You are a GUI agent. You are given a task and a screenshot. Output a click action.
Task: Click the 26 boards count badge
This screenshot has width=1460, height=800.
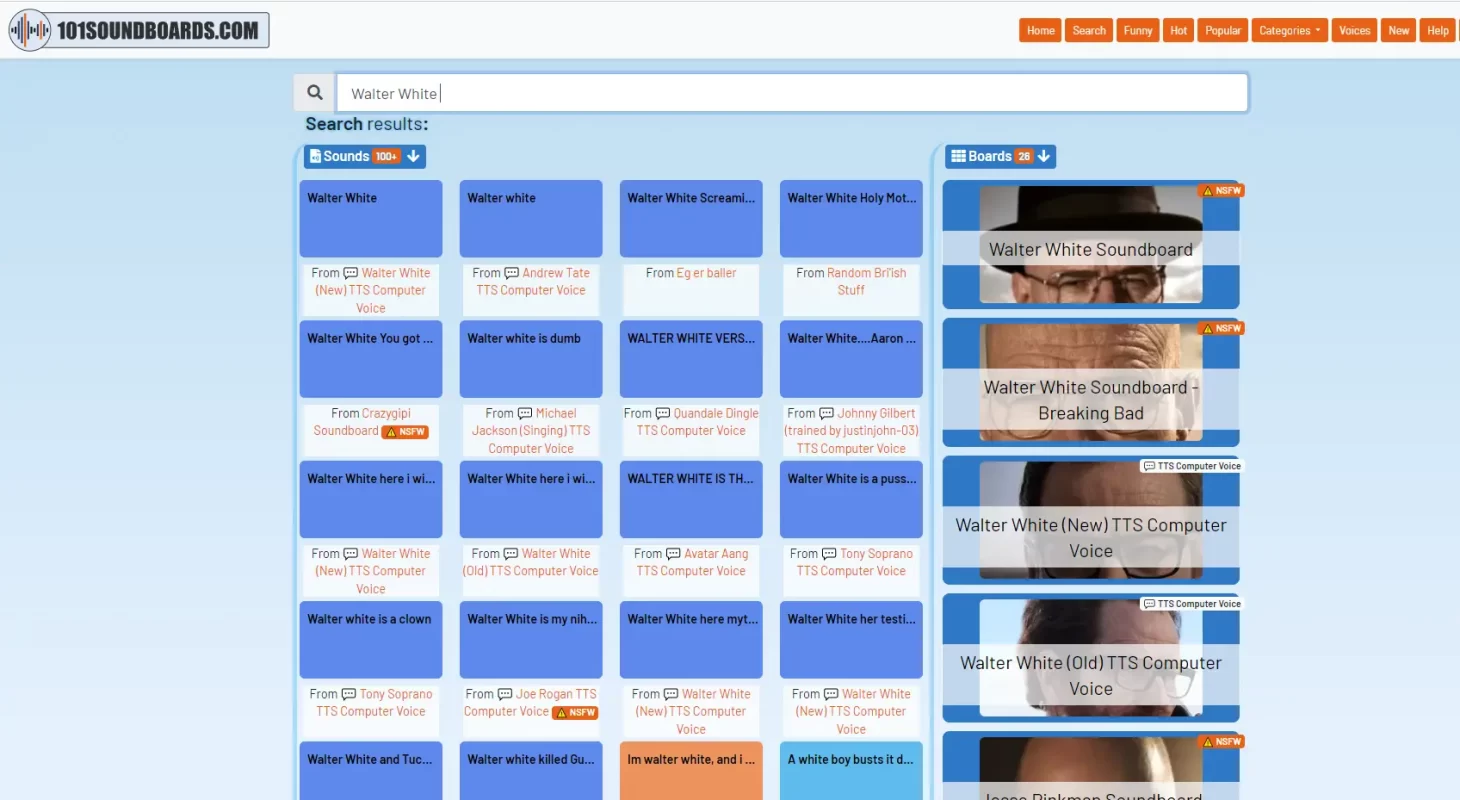(1023, 156)
